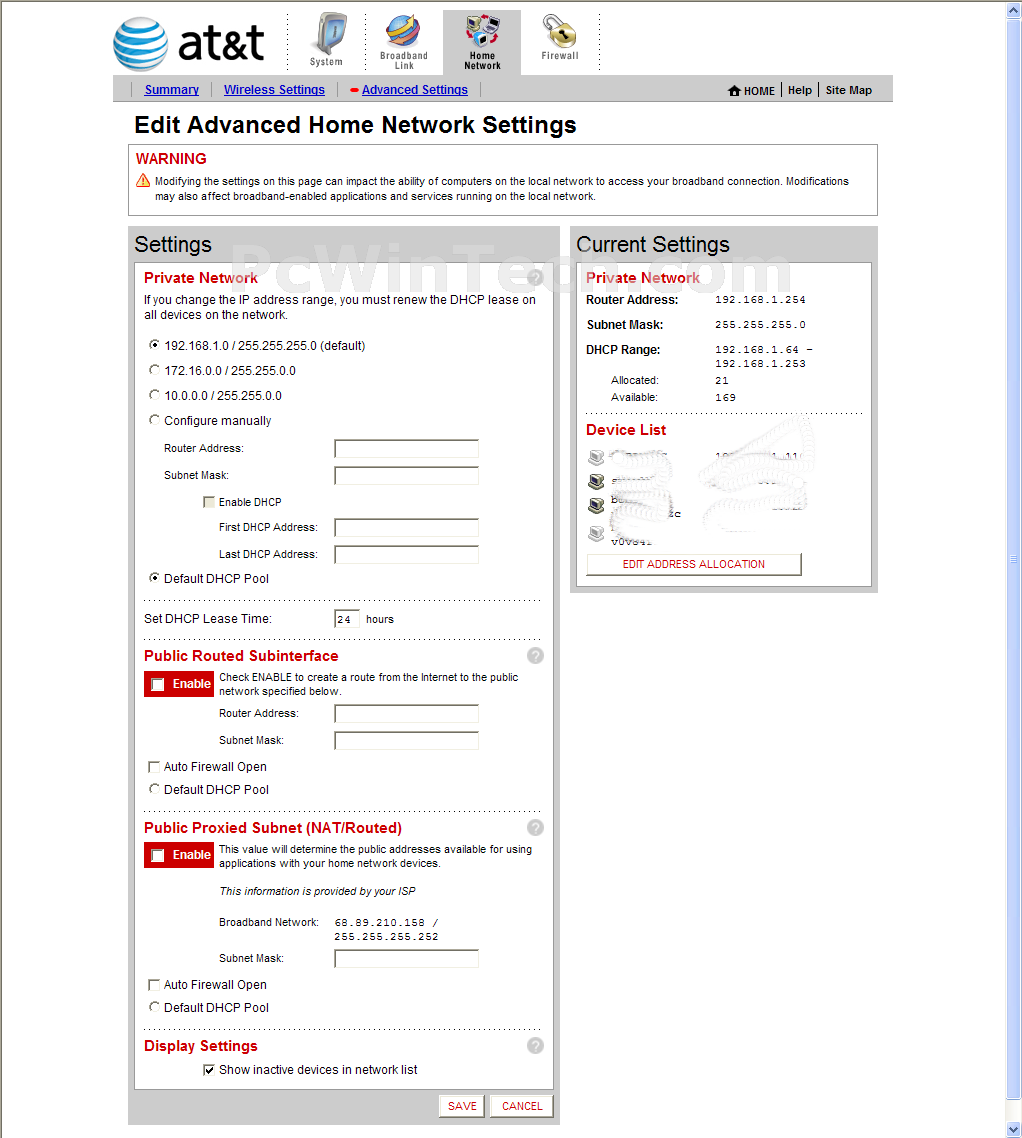Click the Available count value 169
Screen dimensions: 1022x1138
[x=725, y=398]
